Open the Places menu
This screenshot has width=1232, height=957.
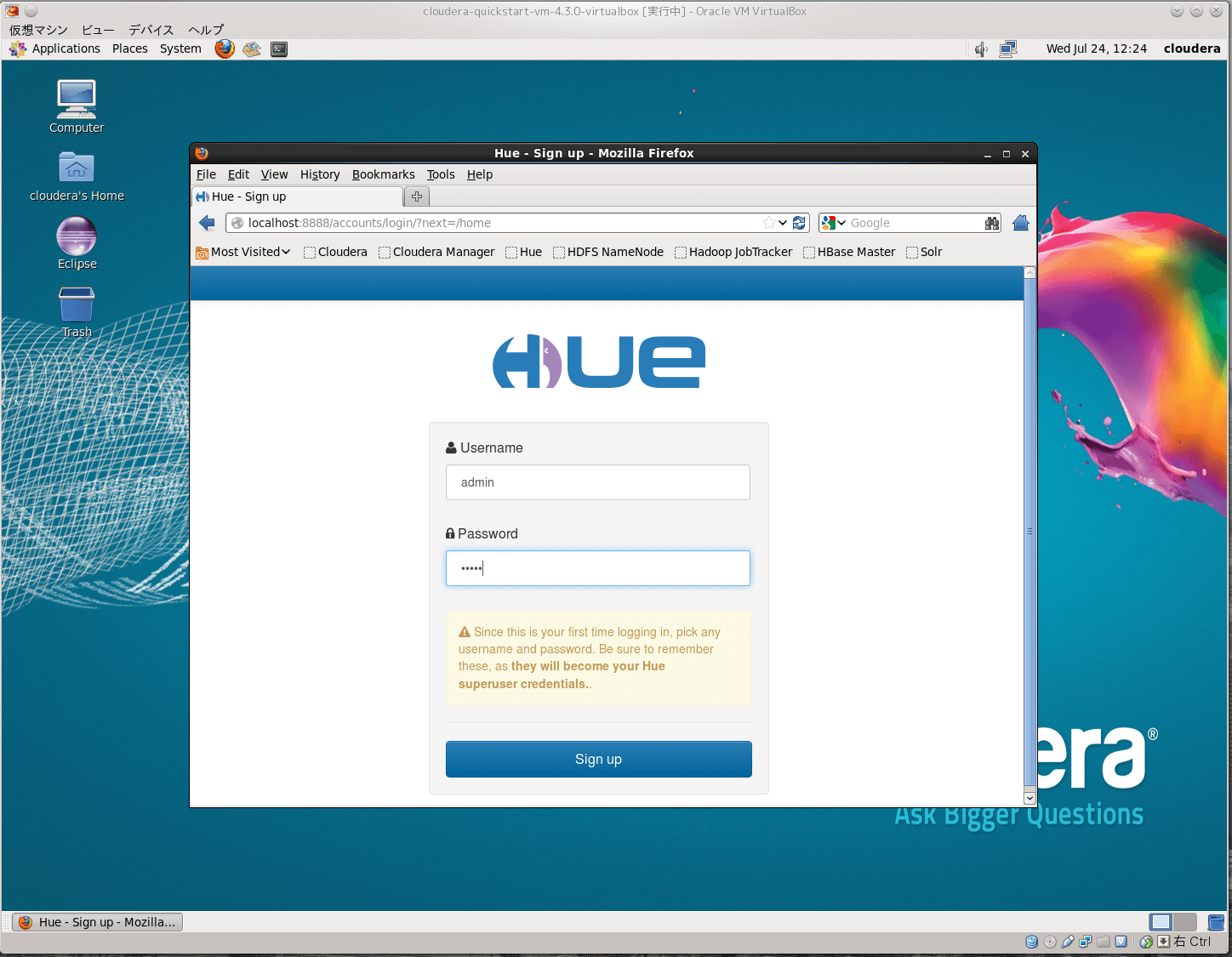[130, 48]
